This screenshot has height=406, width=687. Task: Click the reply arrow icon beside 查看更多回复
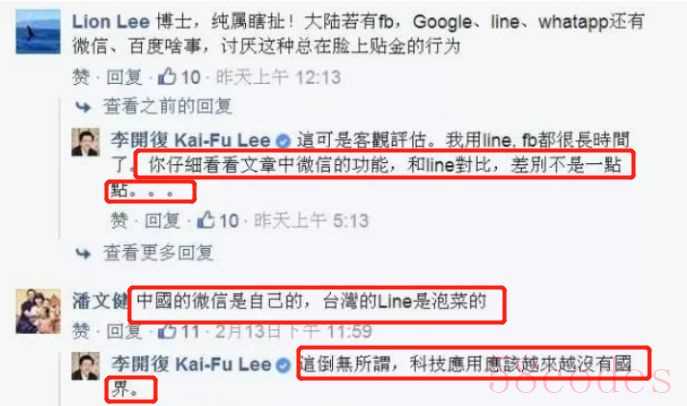click(83, 253)
